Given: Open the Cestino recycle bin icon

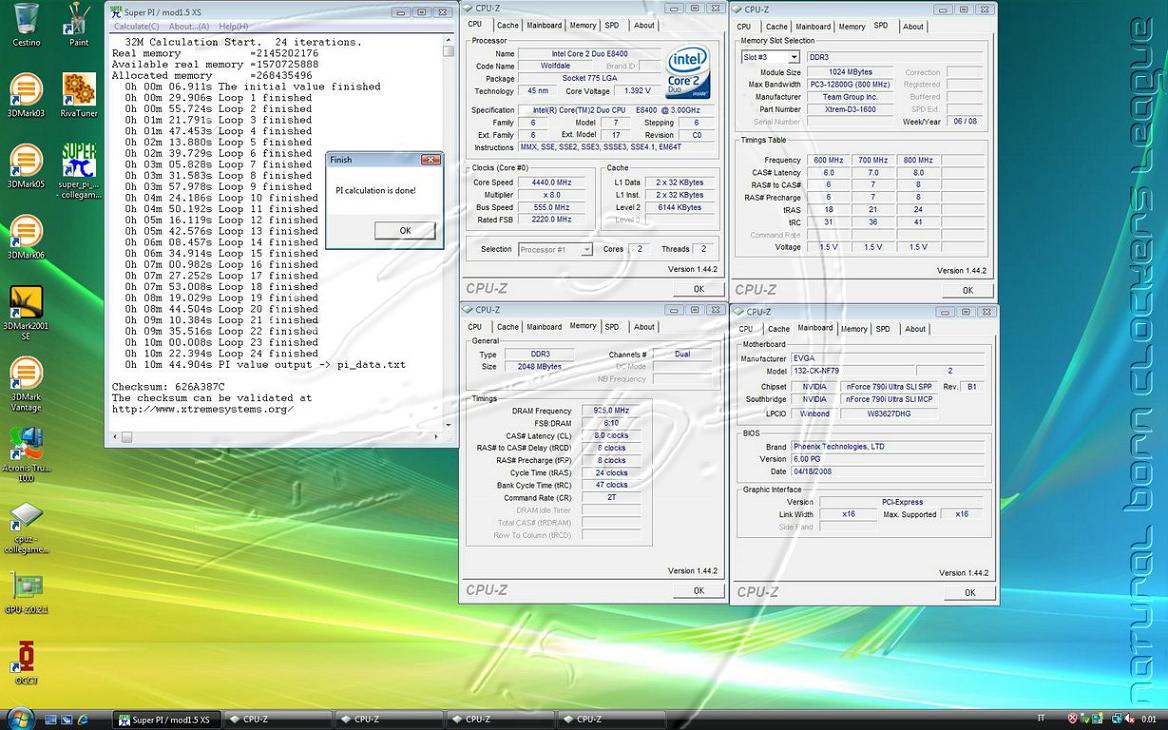Looking at the screenshot, I should pyautogui.click(x=26, y=25).
